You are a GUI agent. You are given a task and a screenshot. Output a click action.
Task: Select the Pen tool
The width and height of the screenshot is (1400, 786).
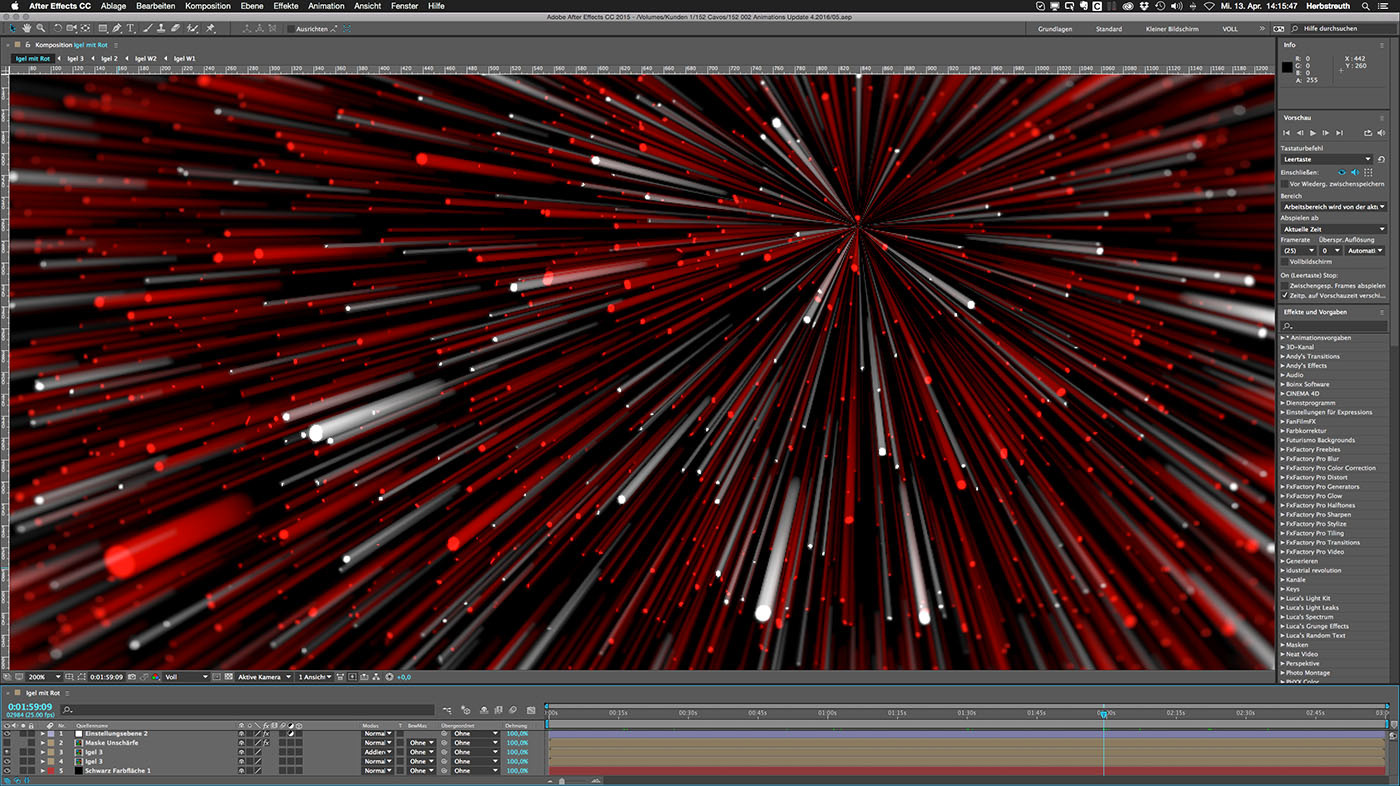point(116,28)
